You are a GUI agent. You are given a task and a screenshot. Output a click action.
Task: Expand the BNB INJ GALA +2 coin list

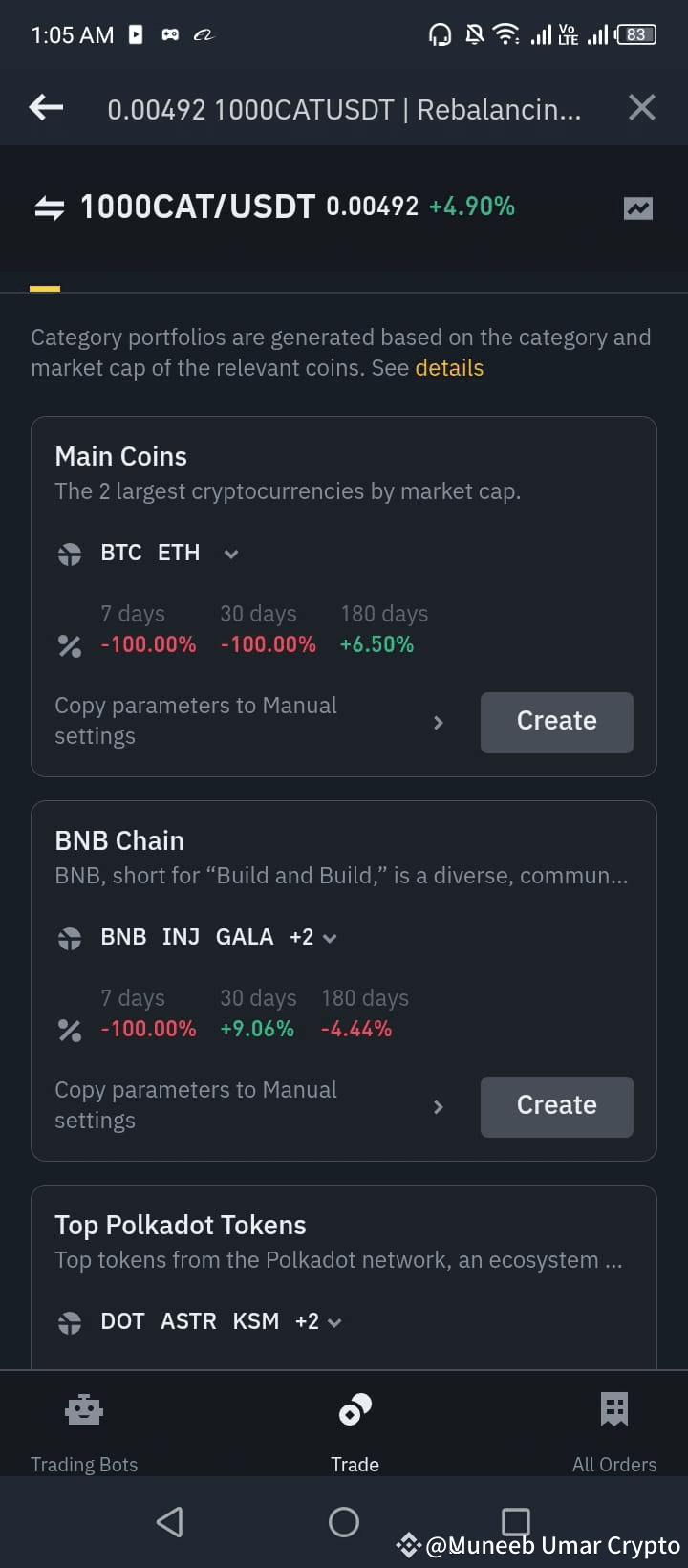click(x=330, y=939)
